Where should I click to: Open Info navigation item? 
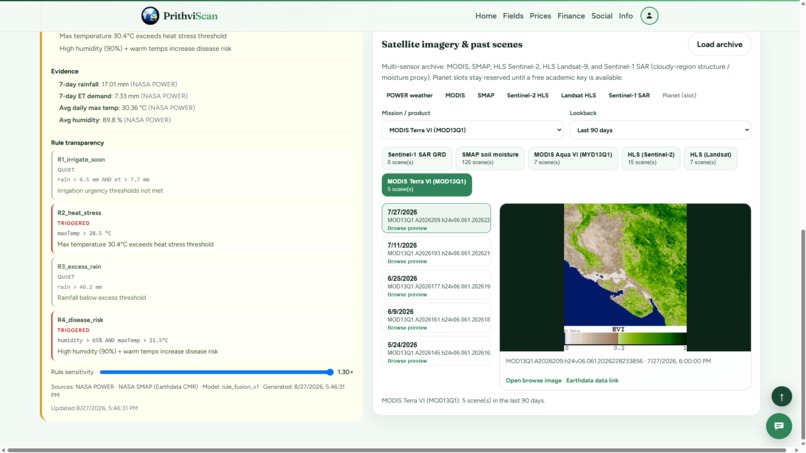click(626, 16)
